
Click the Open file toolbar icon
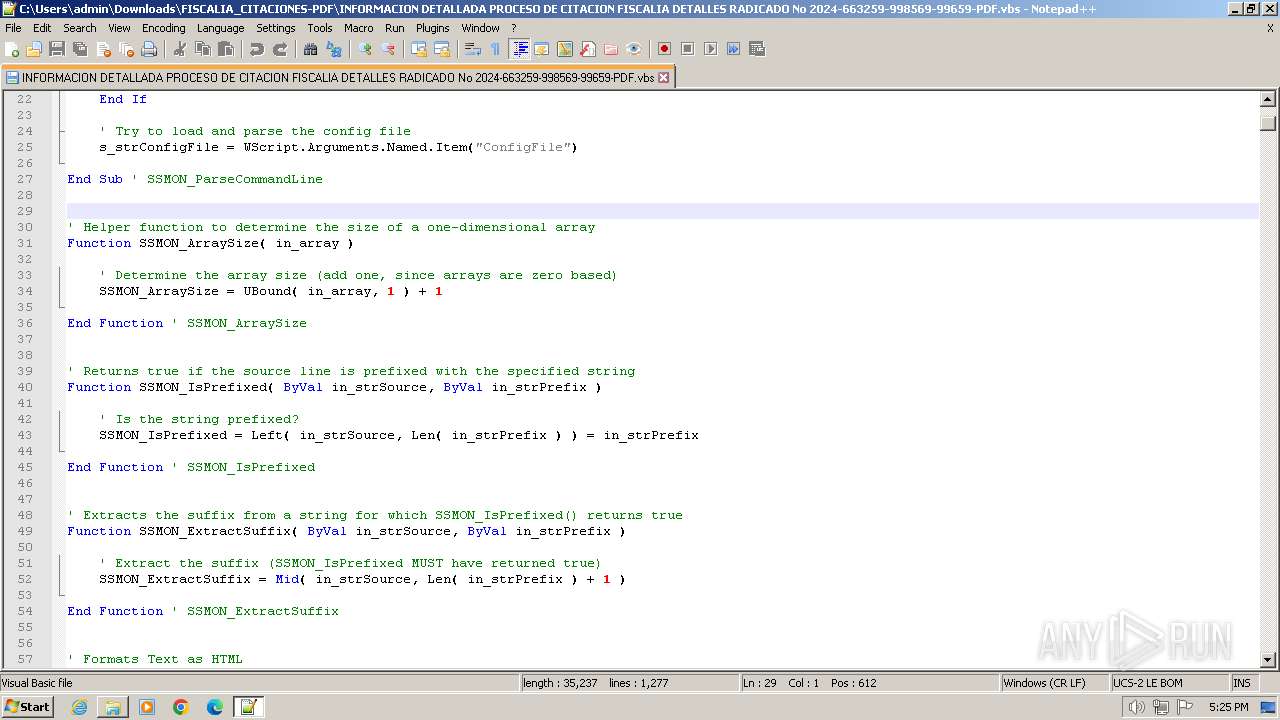(34, 49)
